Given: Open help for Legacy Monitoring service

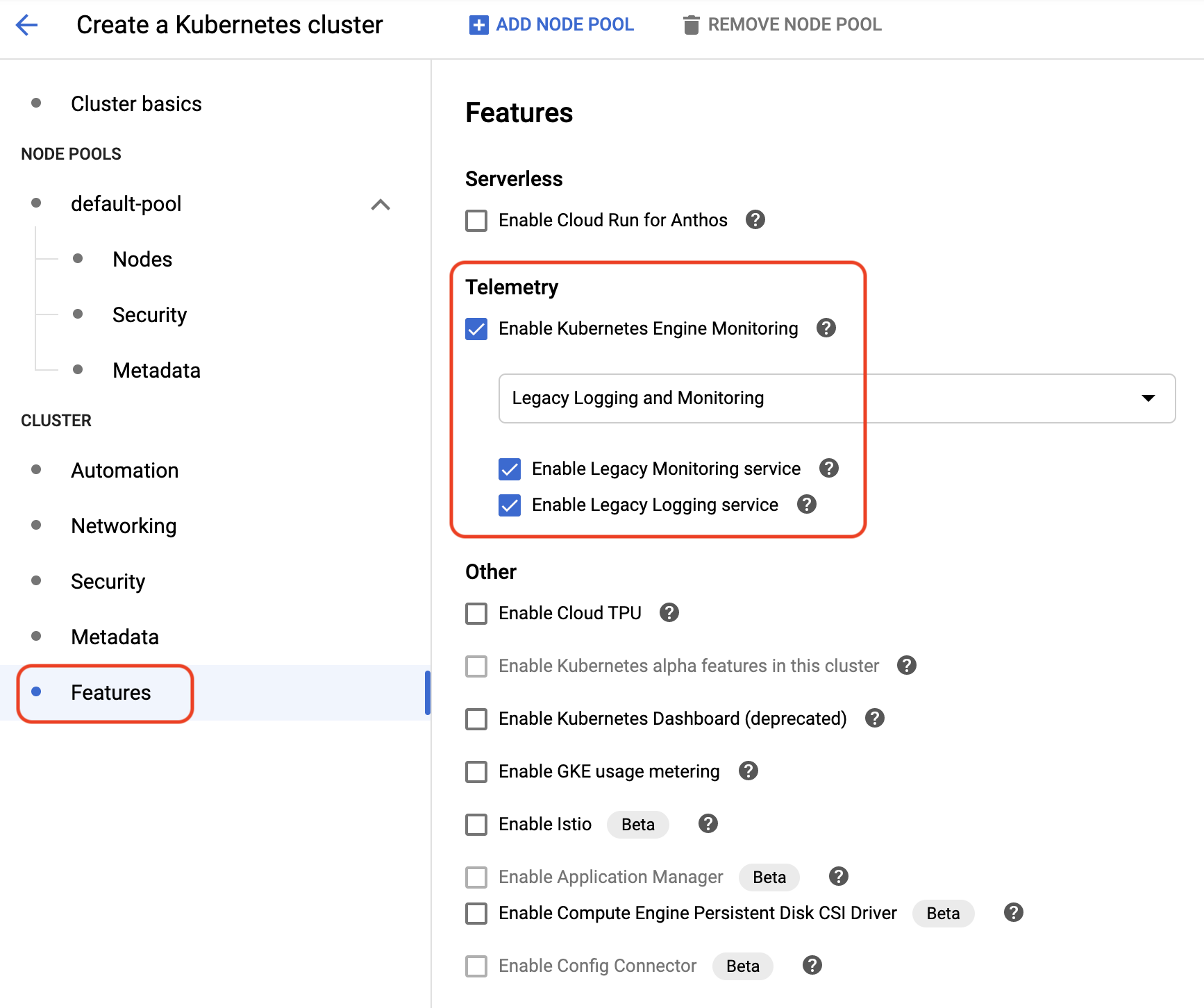Looking at the screenshot, I should click(x=828, y=468).
